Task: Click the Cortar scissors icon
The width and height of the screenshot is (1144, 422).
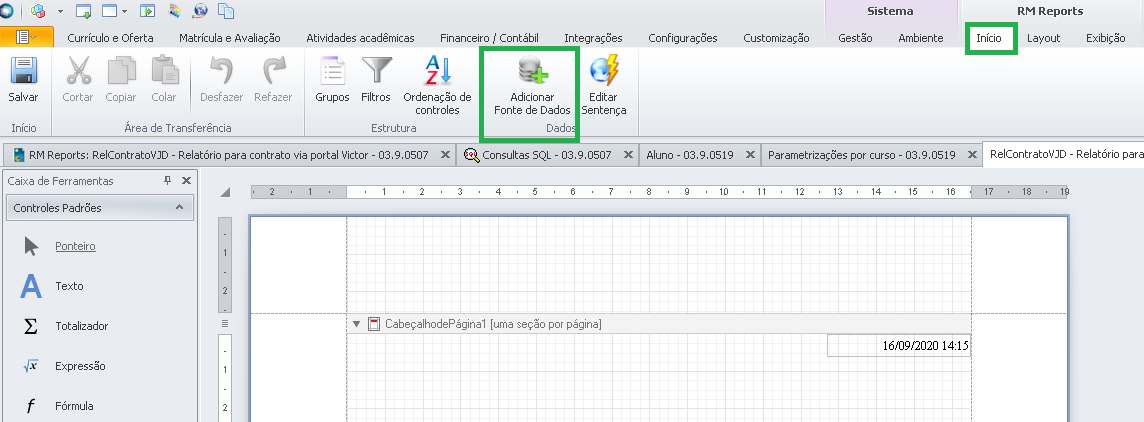Action: click(77, 72)
